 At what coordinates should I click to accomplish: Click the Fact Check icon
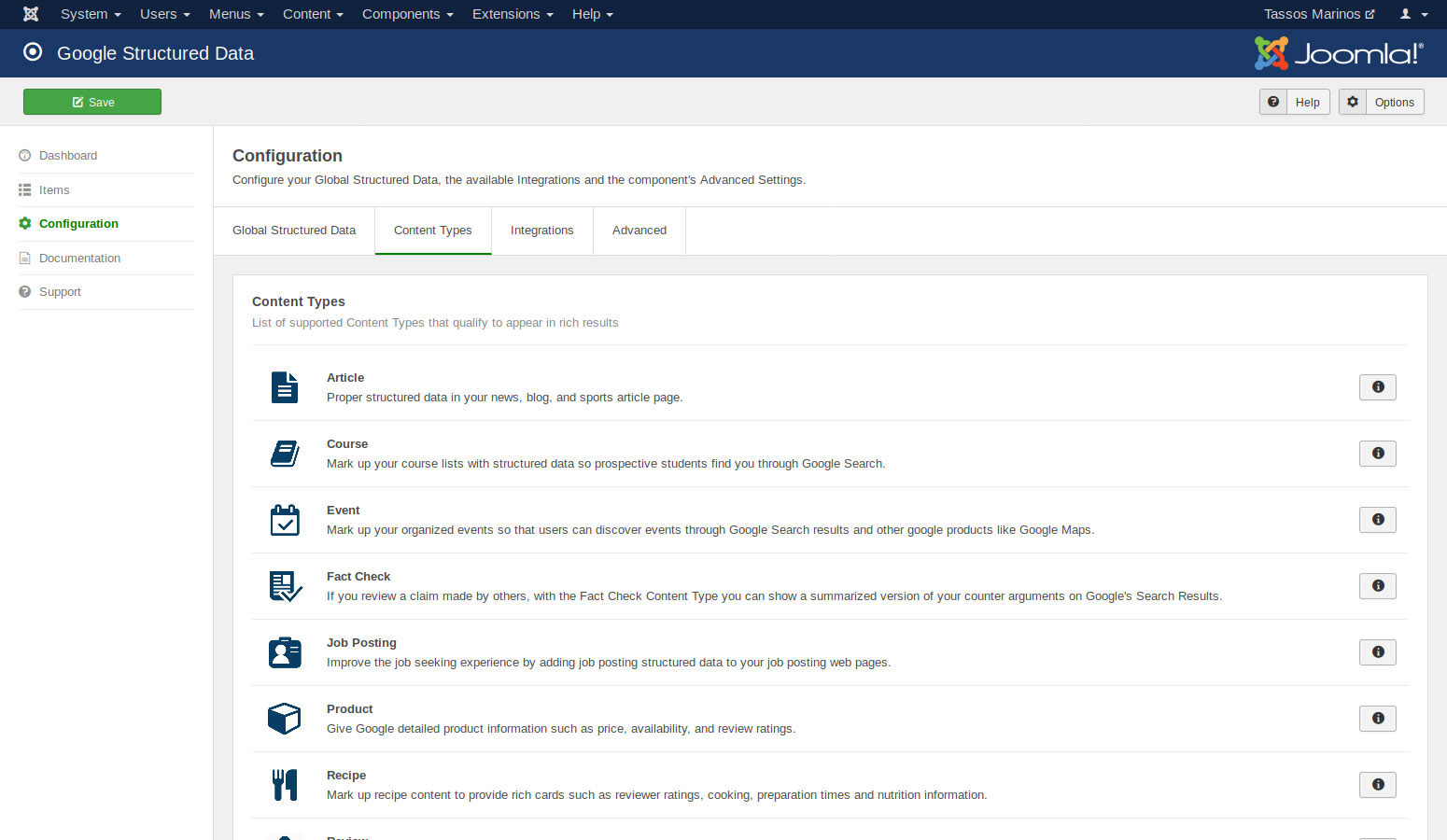click(x=286, y=586)
